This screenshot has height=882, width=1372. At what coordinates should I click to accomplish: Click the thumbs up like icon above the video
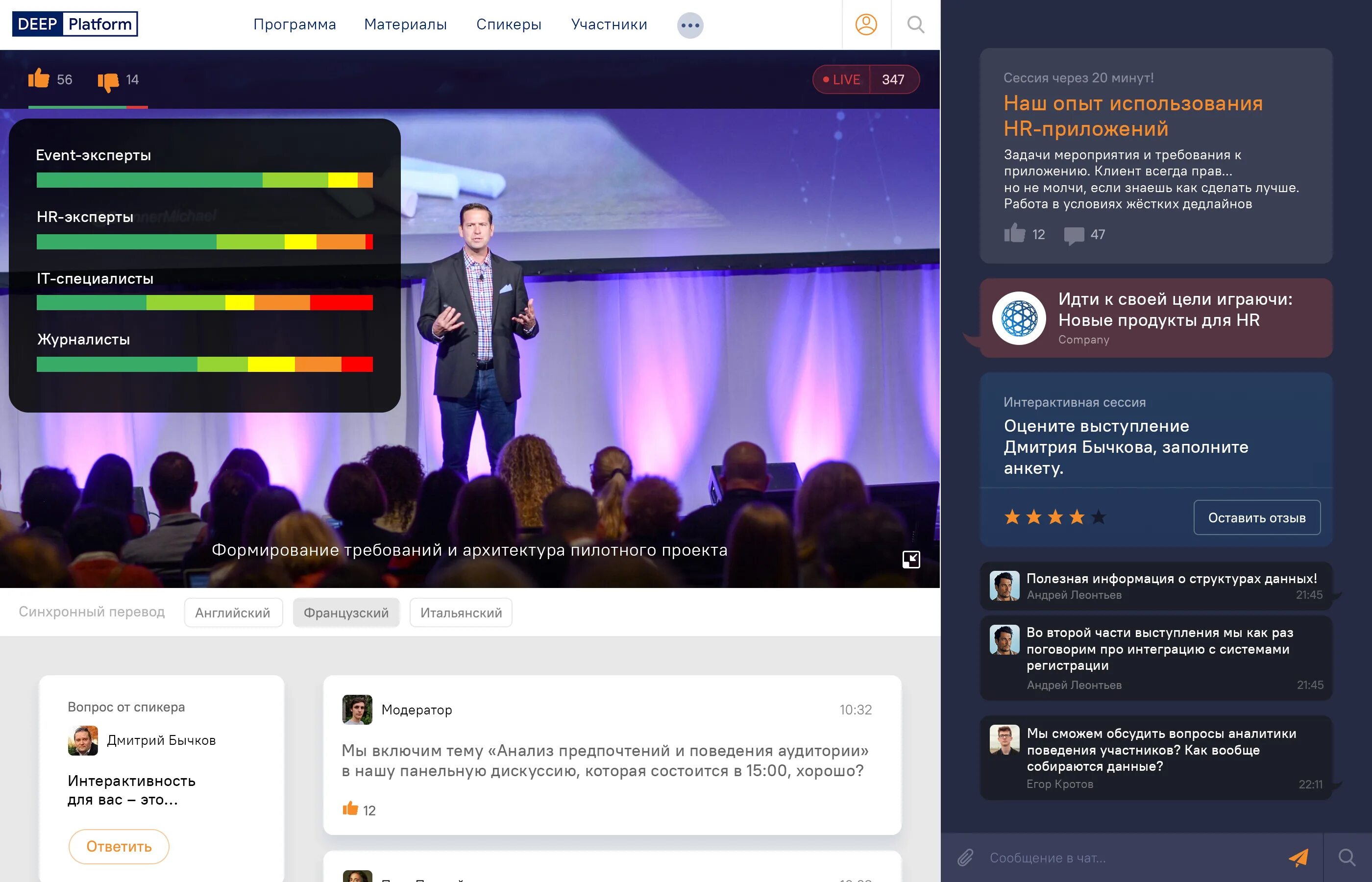[x=39, y=78]
